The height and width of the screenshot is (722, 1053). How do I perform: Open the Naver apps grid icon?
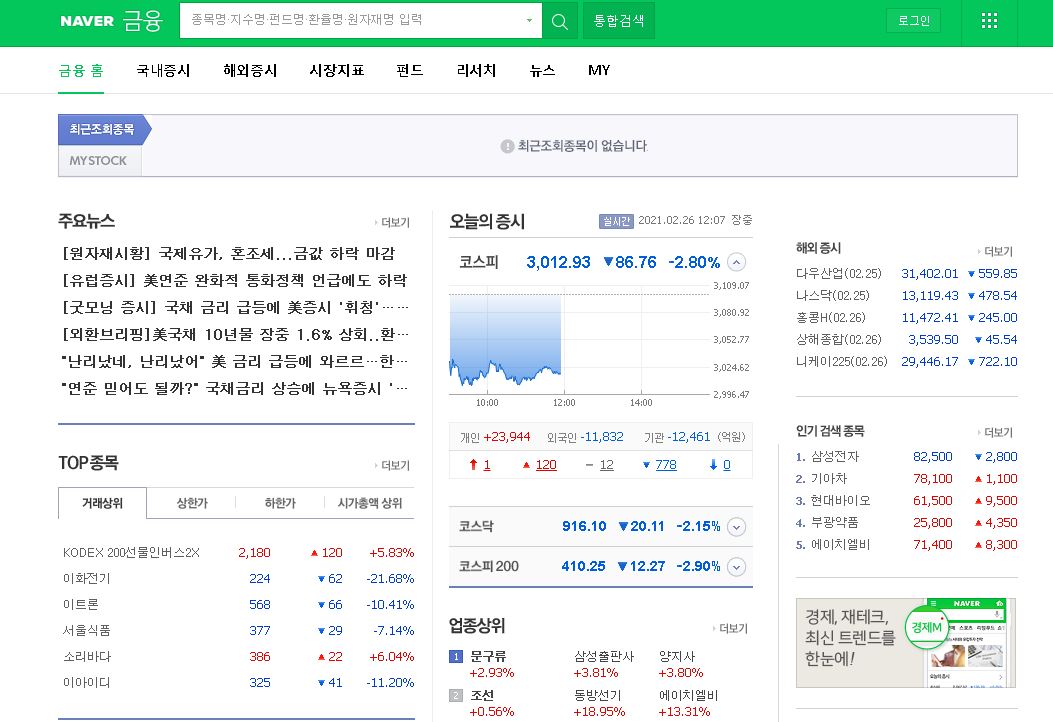coord(989,21)
